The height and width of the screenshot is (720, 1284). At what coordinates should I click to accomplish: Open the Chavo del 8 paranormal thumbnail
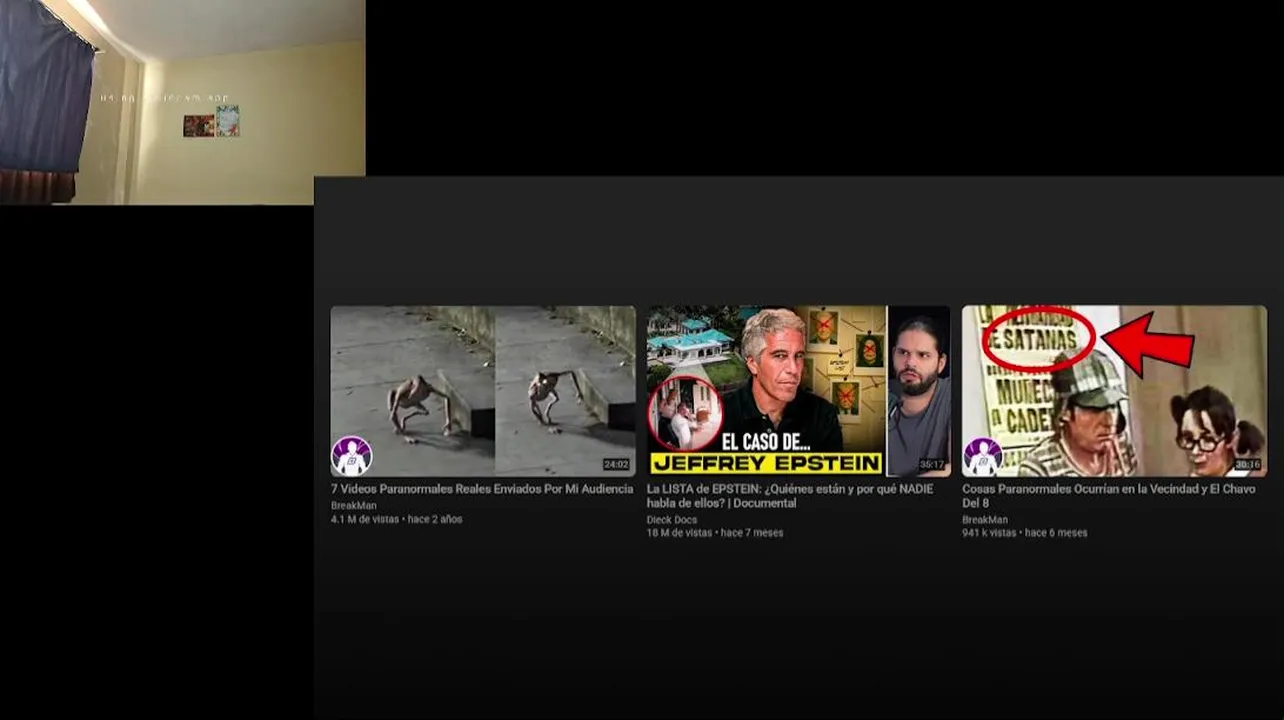[1114, 391]
